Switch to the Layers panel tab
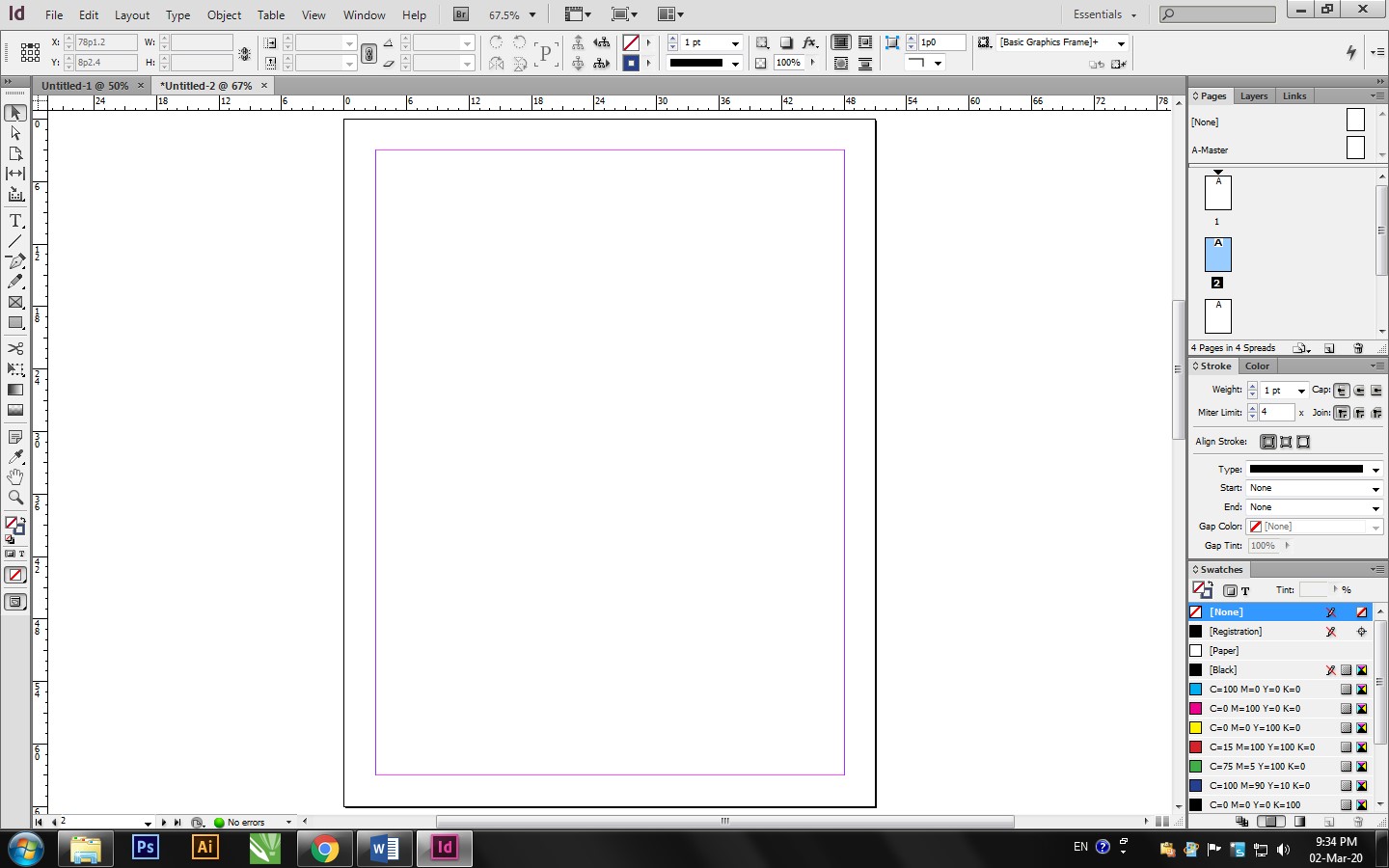 tap(1253, 96)
